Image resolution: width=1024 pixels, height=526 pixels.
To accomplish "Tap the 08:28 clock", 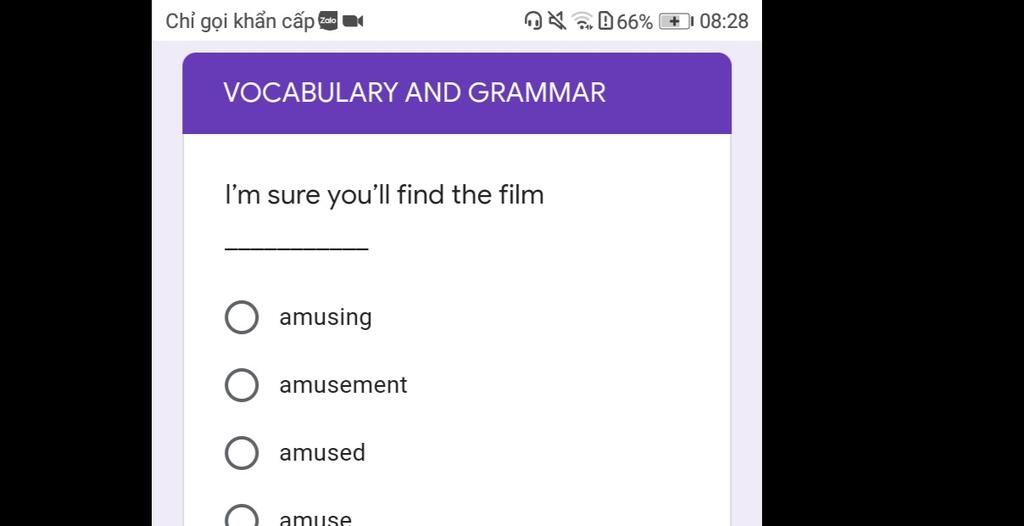I will point(724,21).
